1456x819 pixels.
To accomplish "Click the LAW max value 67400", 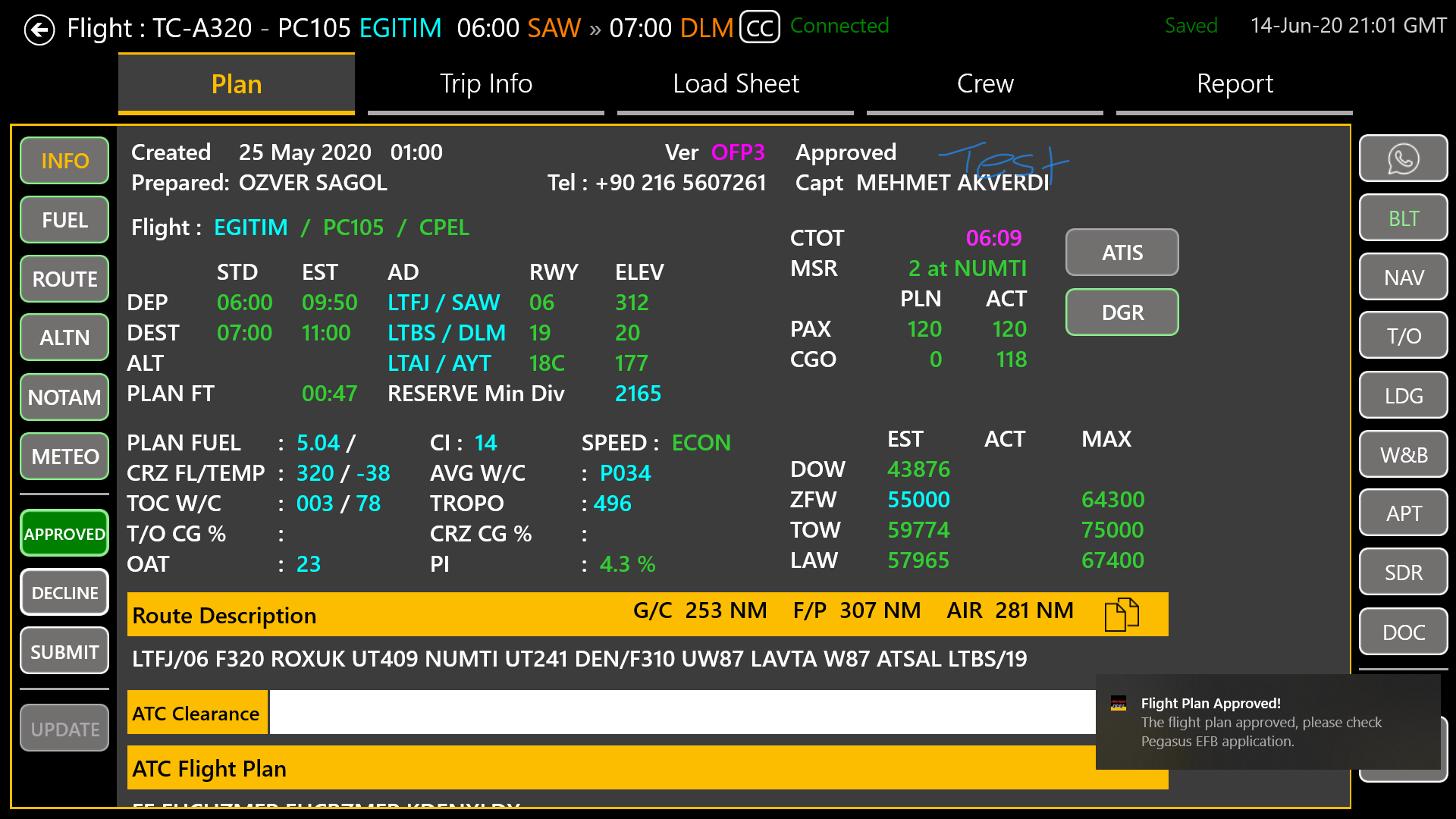I will click(x=1112, y=560).
